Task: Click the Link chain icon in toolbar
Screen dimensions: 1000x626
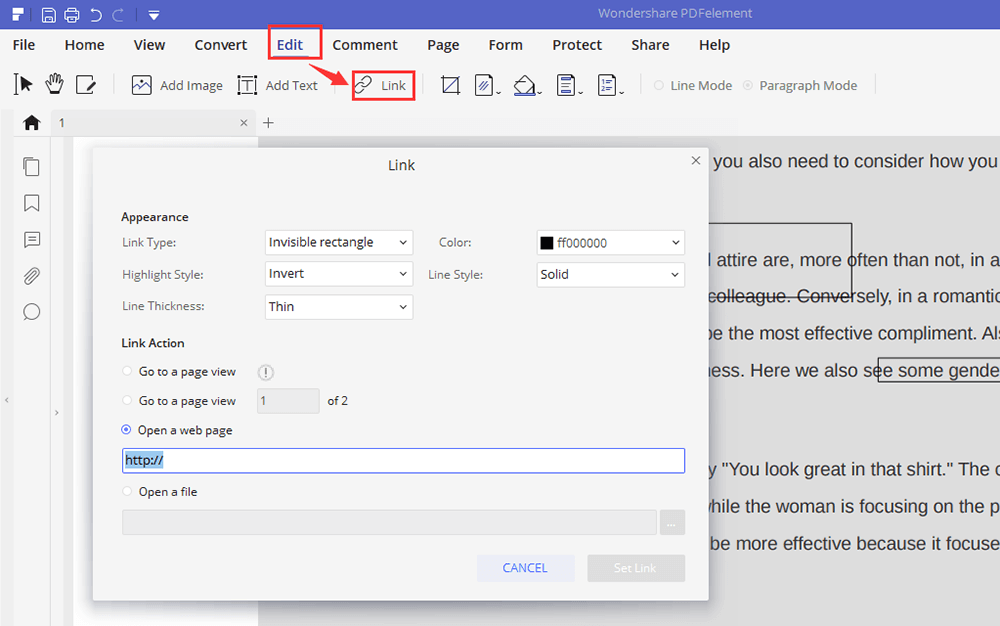Action: pyautogui.click(x=363, y=85)
